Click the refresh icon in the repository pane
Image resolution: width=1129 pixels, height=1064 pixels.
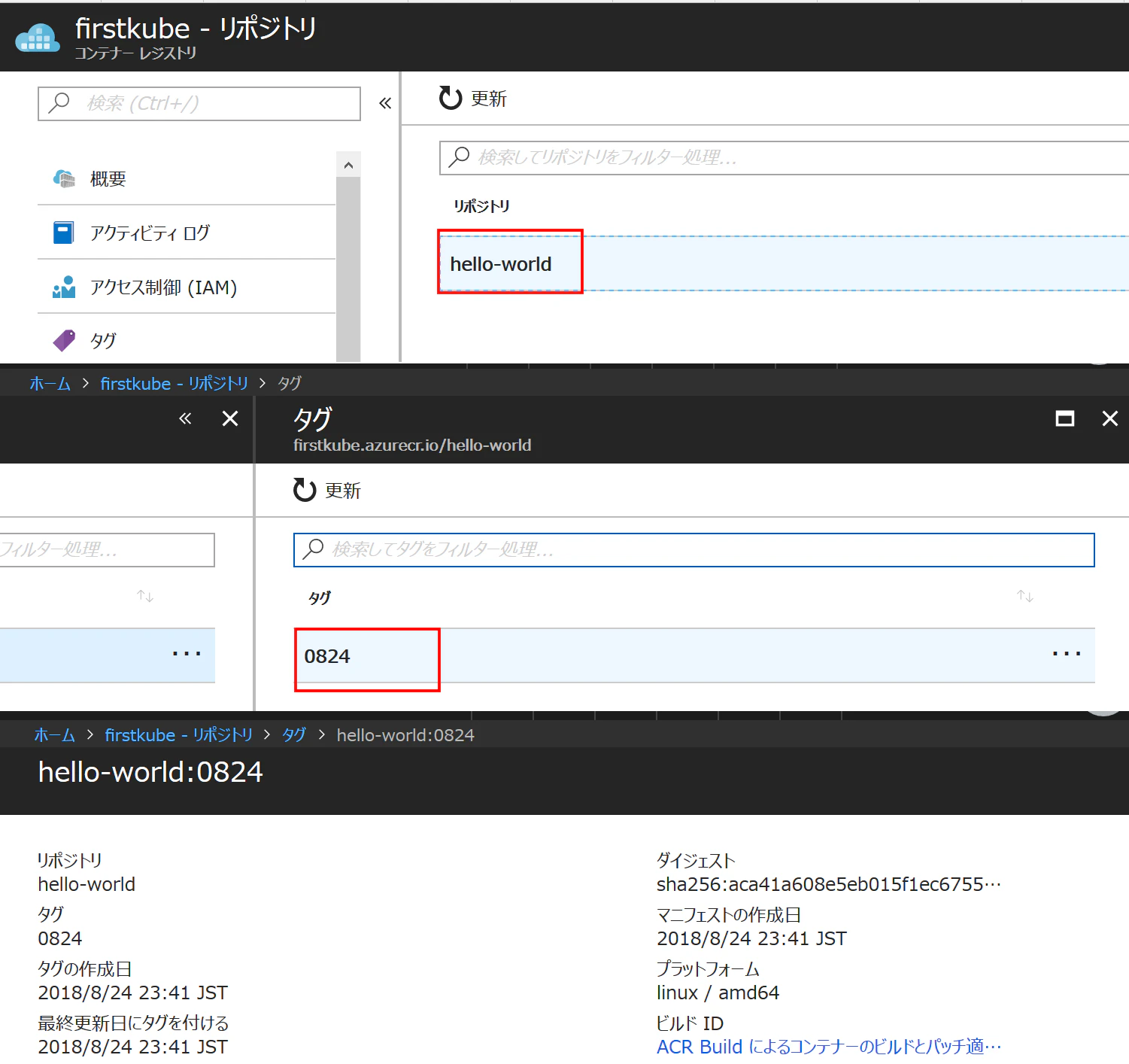[451, 98]
